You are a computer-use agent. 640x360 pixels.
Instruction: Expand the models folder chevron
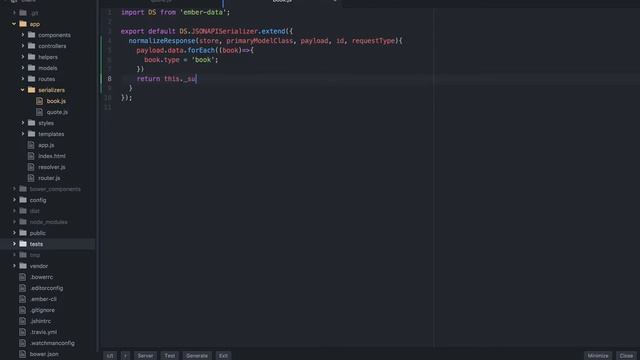tap(23, 68)
